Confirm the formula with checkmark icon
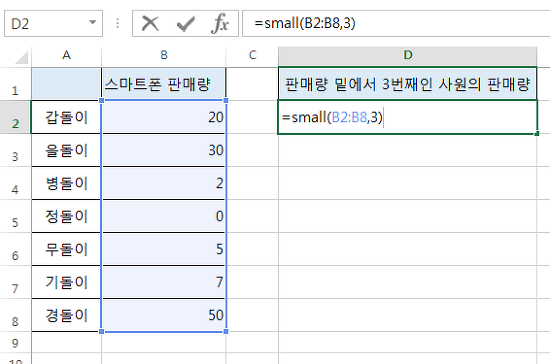This screenshot has width=550, height=364. click(x=186, y=24)
